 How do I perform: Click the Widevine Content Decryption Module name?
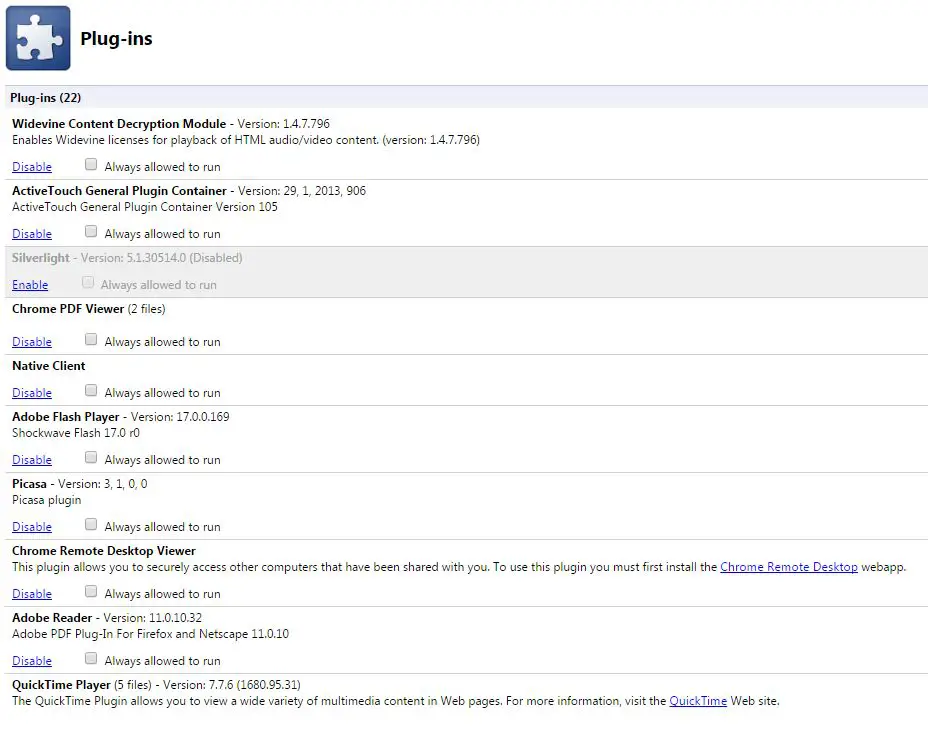tap(119, 124)
